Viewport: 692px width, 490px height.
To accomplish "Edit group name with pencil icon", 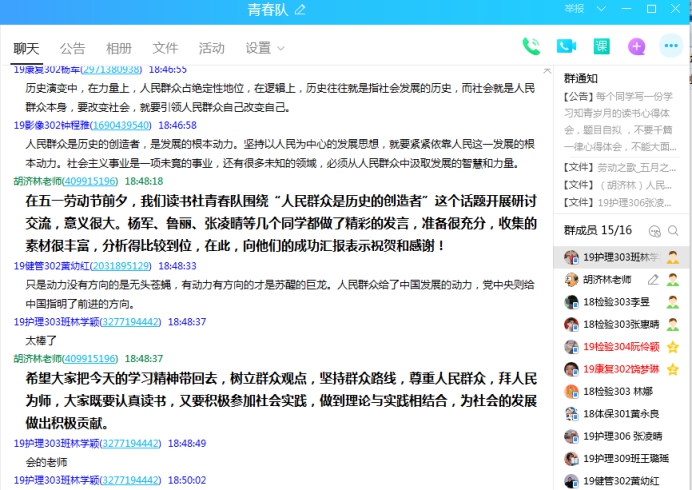I will point(300,10).
